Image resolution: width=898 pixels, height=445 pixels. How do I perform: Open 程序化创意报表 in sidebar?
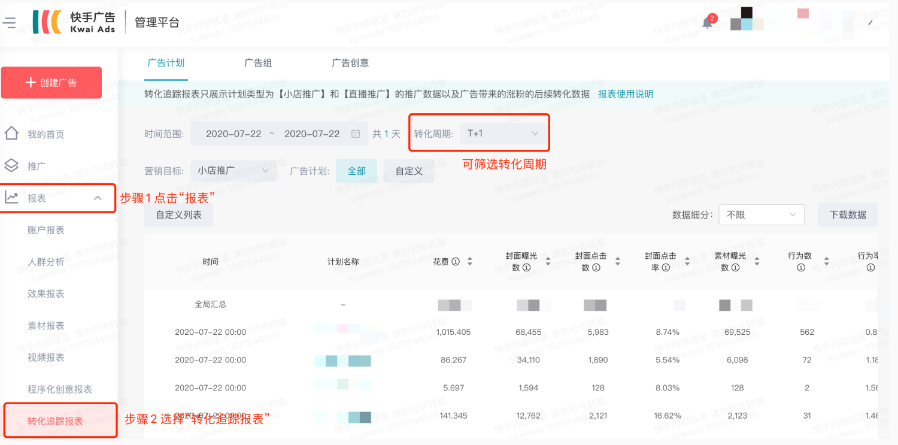[59, 389]
